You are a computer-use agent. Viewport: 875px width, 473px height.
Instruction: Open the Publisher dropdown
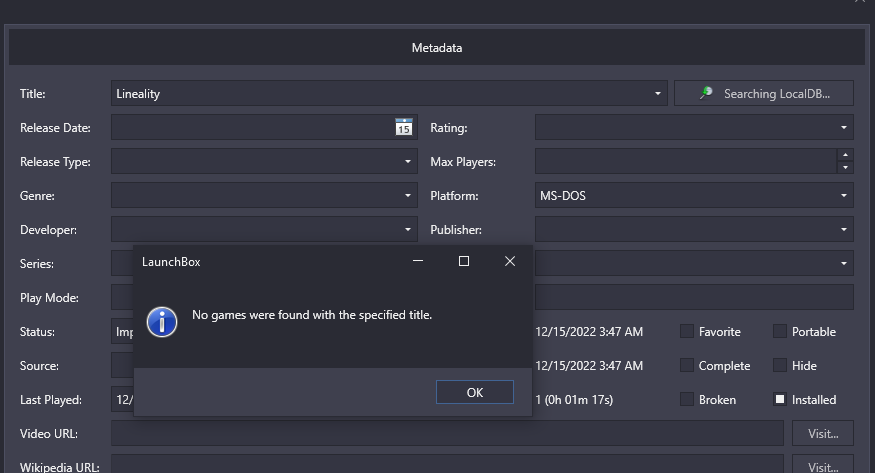[x=843, y=230]
